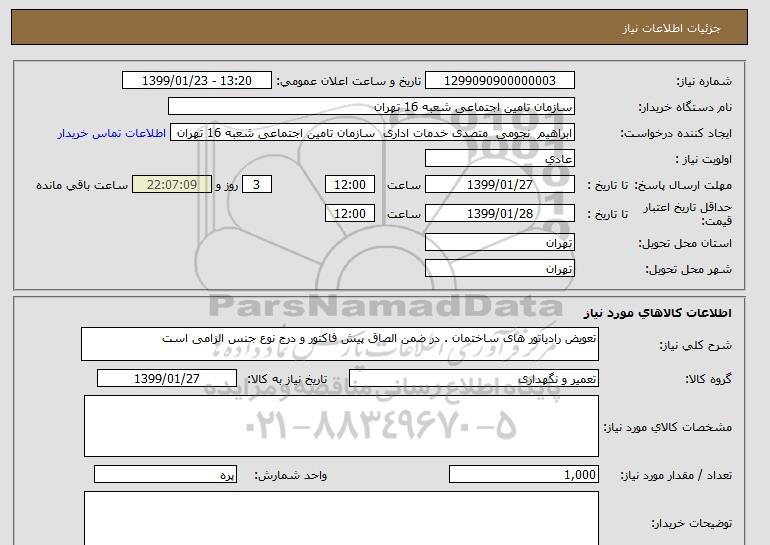Open the buyer contact info link
770x545 pixels.
pos(111,133)
